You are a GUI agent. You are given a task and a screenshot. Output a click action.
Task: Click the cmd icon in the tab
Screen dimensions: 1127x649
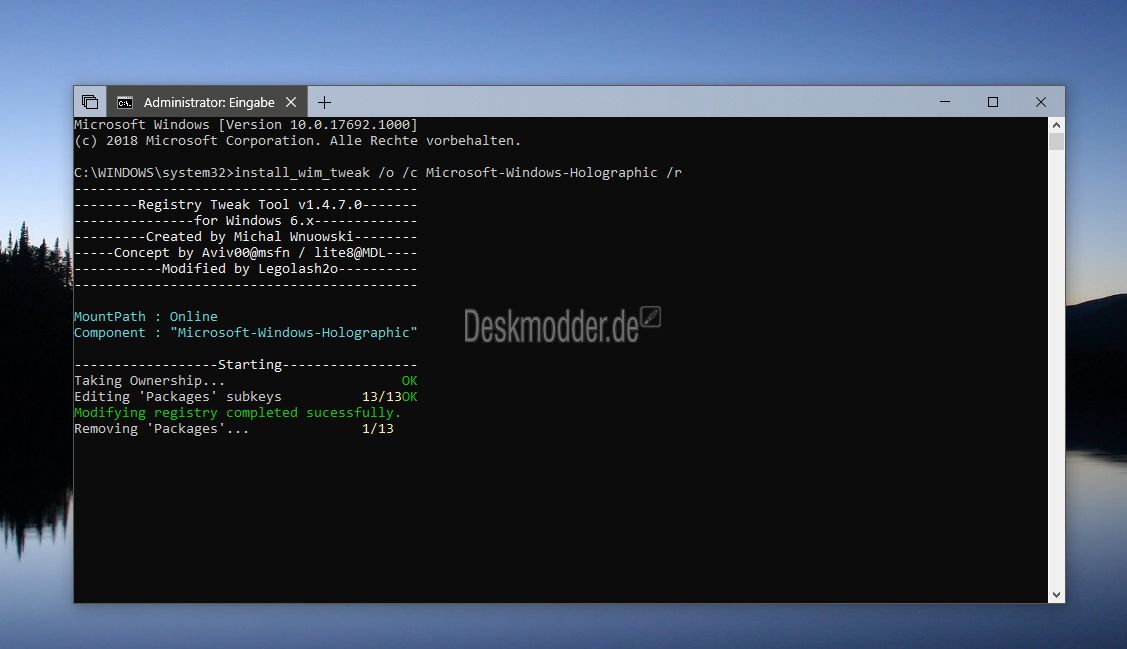(x=124, y=103)
